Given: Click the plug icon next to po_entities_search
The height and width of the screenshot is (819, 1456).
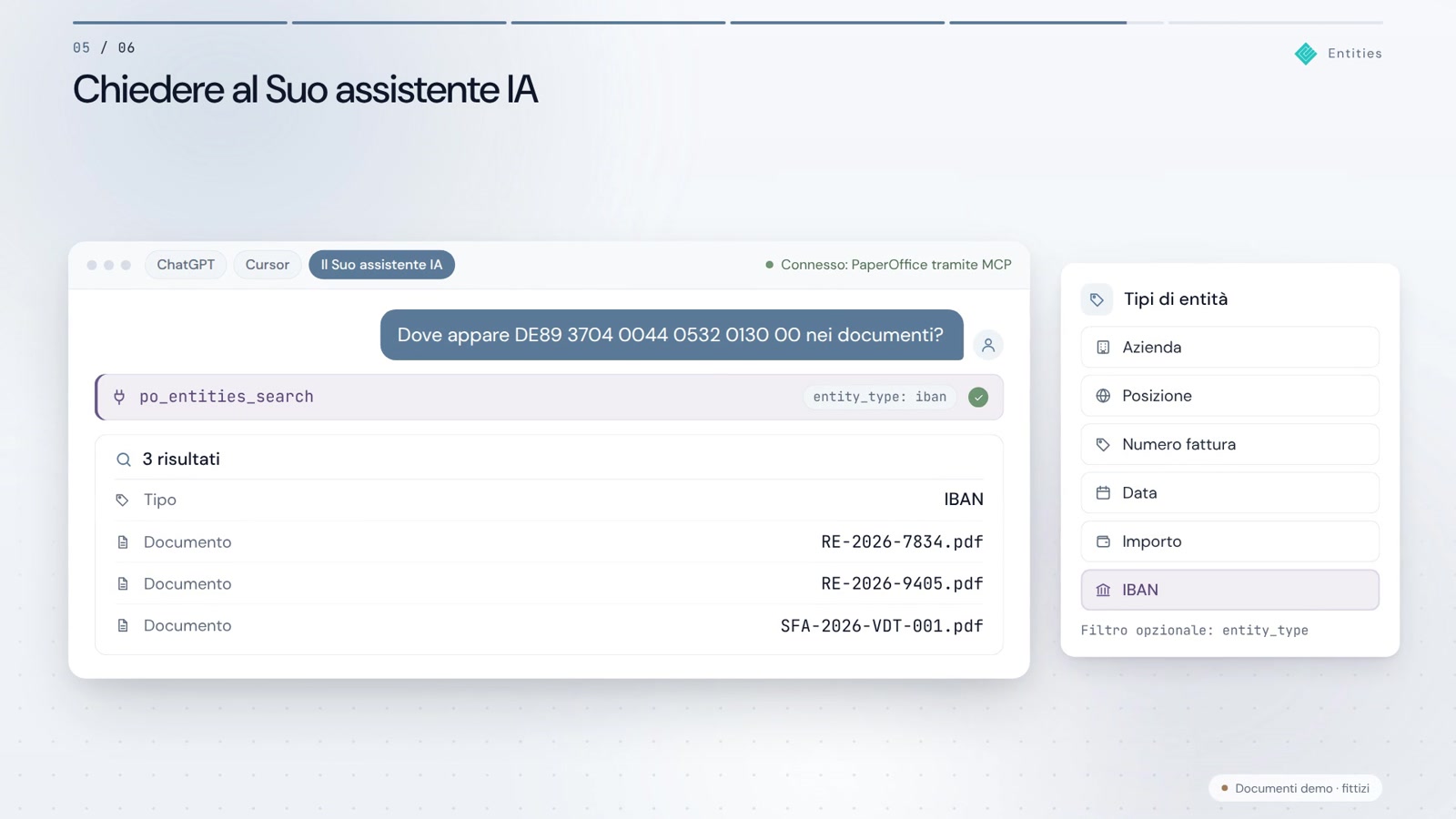Looking at the screenshot, I should 119,397.
